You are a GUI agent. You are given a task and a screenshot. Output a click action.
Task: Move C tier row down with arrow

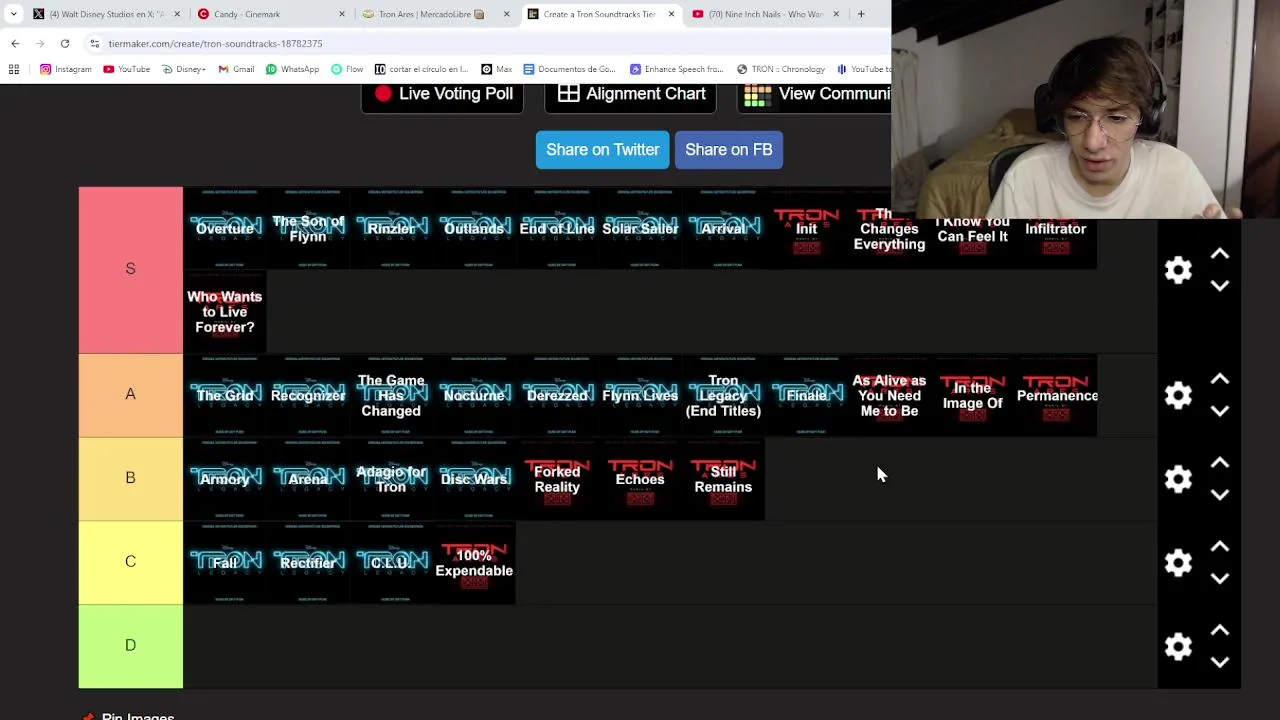pyautogui.click(x=1220, y=579)
